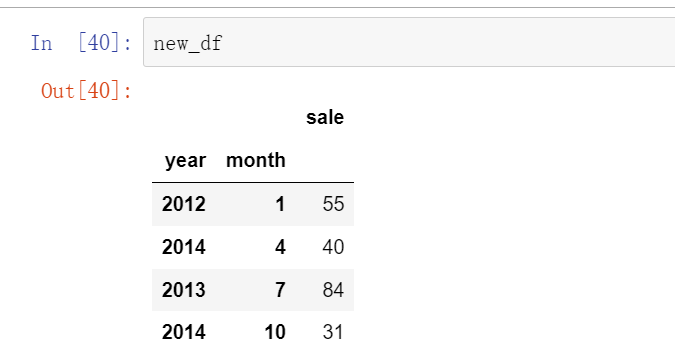Select the month 7 index cell
Screen dimensions: 675x362
pyautogui.click(x=280, y=290)
